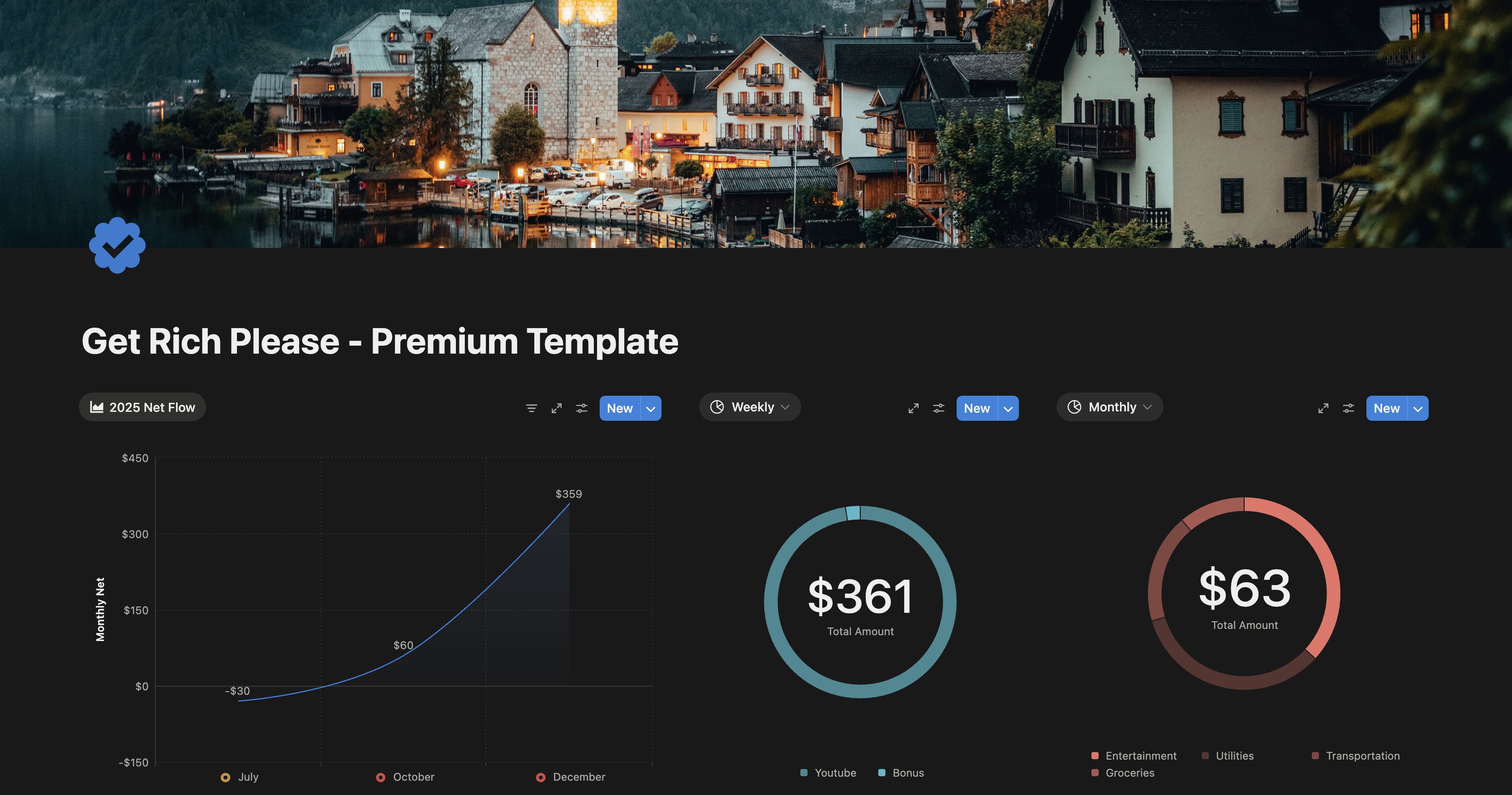This screenshot has height=795, width=1512.
Task: Click the bar chart icon in 2025 Net Flow badge
Action: coord(98,406)
